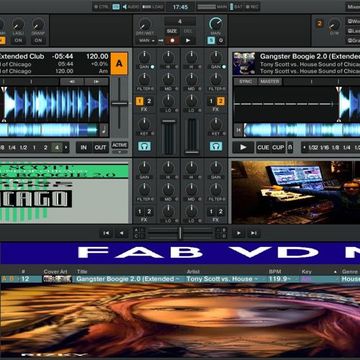Toggle the Q quantize button beside snap
The height and width of the screenshot is (360, 360).
click(x=221, y=41)
